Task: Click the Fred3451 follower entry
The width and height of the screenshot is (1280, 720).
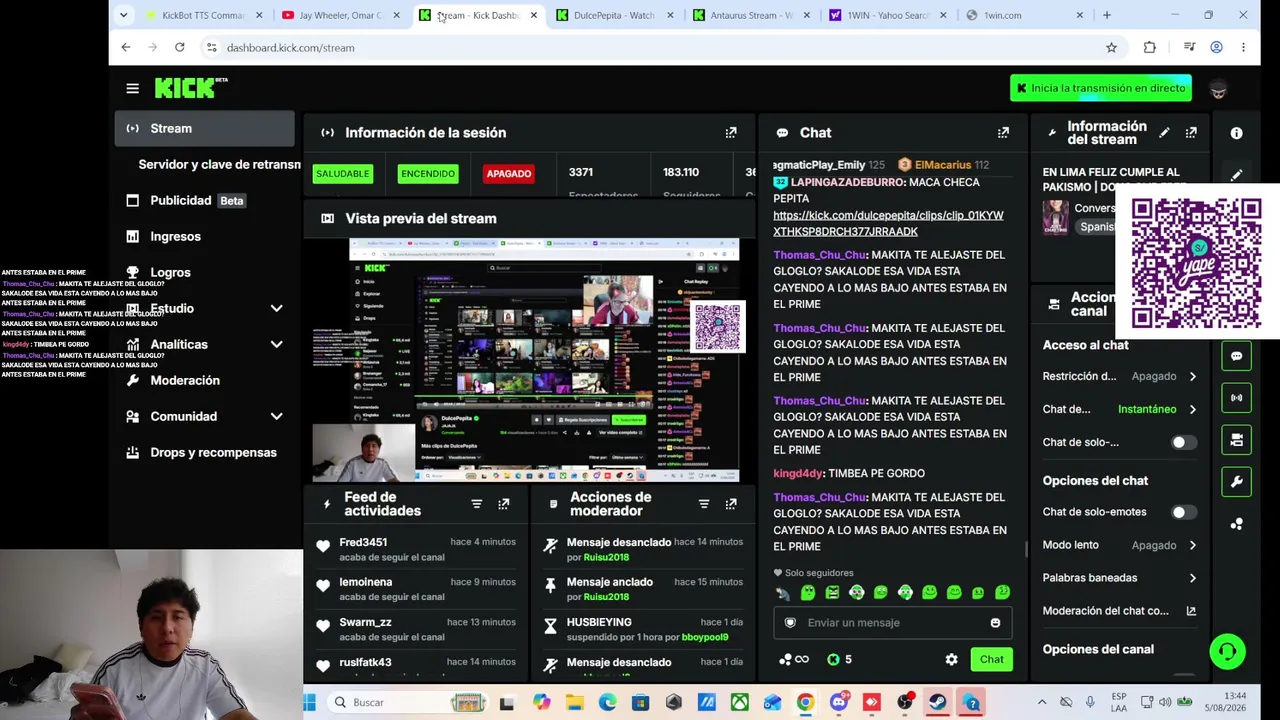Action: click(415, 549)
